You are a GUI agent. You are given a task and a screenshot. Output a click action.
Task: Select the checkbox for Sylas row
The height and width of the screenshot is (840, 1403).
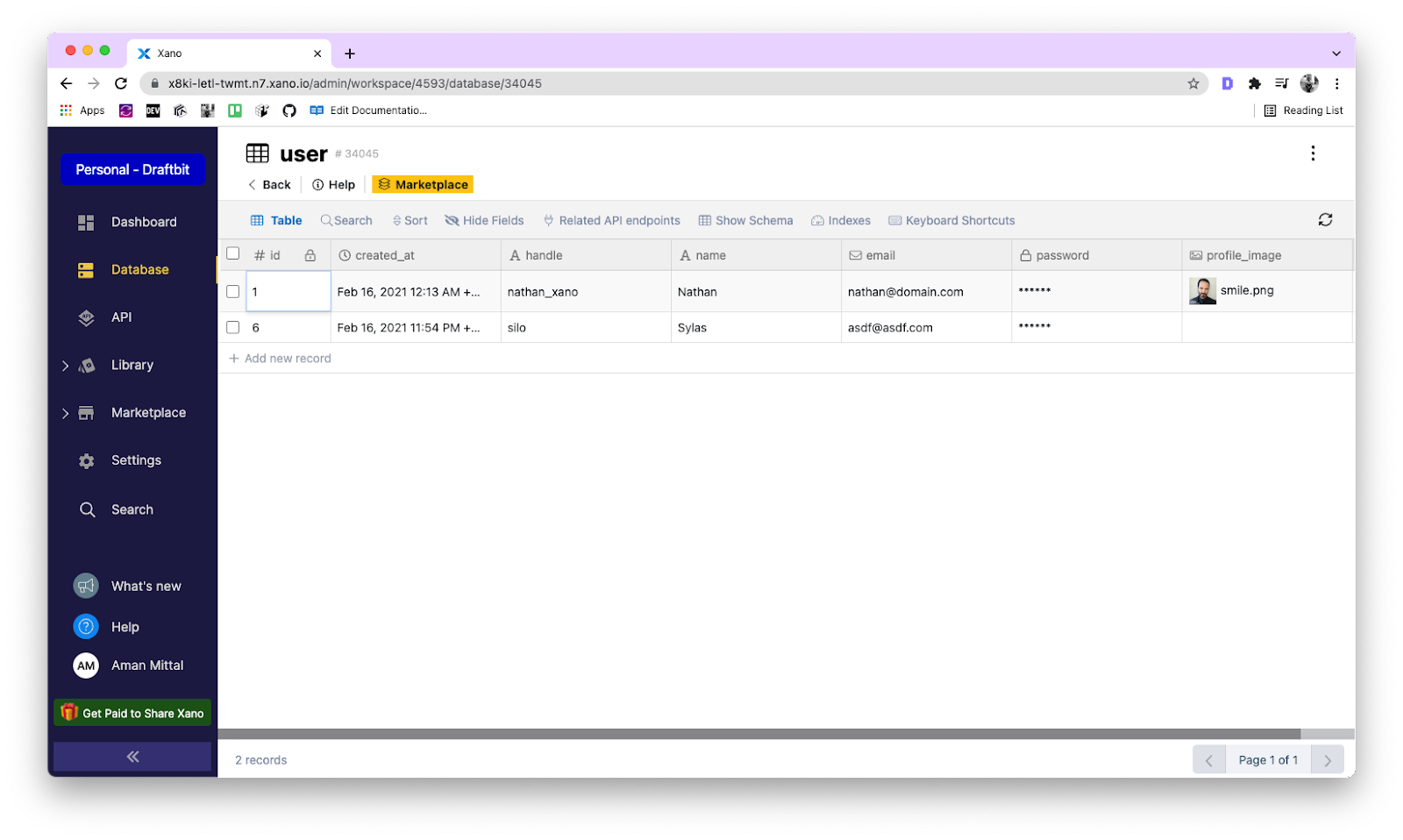(233, 328)
